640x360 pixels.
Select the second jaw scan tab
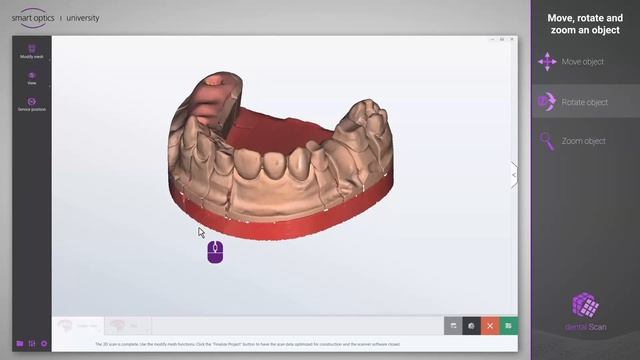tap(128, 326)
